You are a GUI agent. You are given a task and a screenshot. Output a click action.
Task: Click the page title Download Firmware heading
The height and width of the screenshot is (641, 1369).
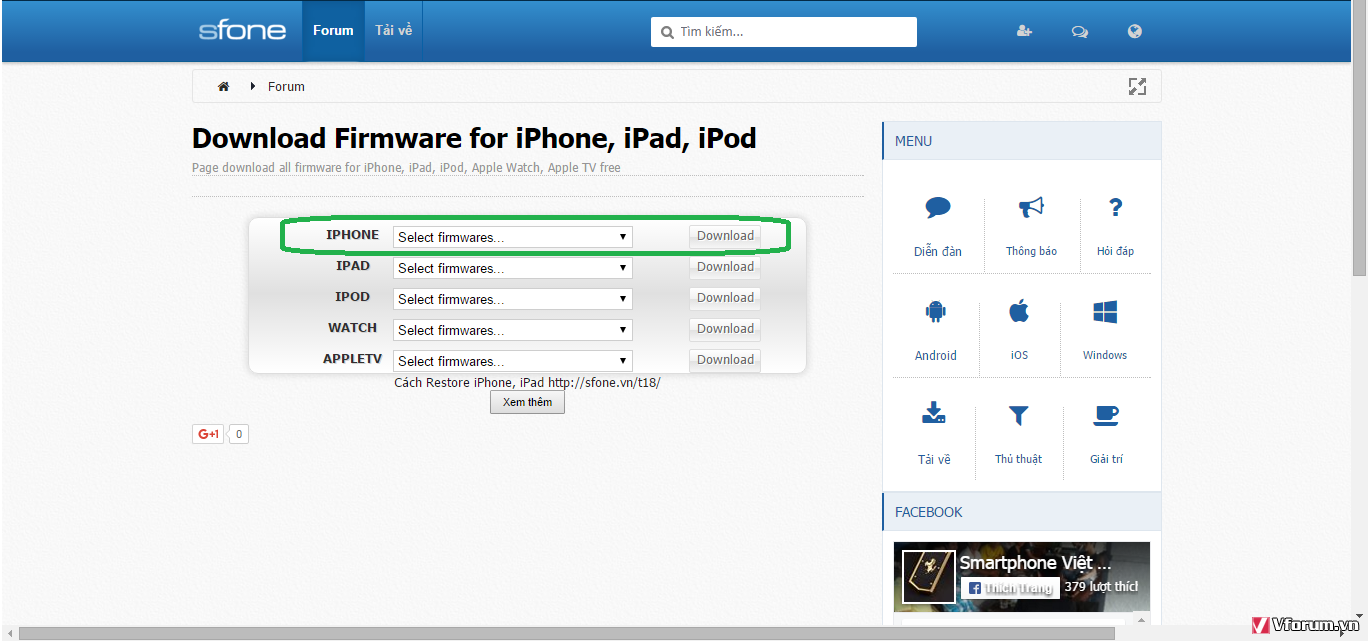pyautogui.click(x=474, y=138)
